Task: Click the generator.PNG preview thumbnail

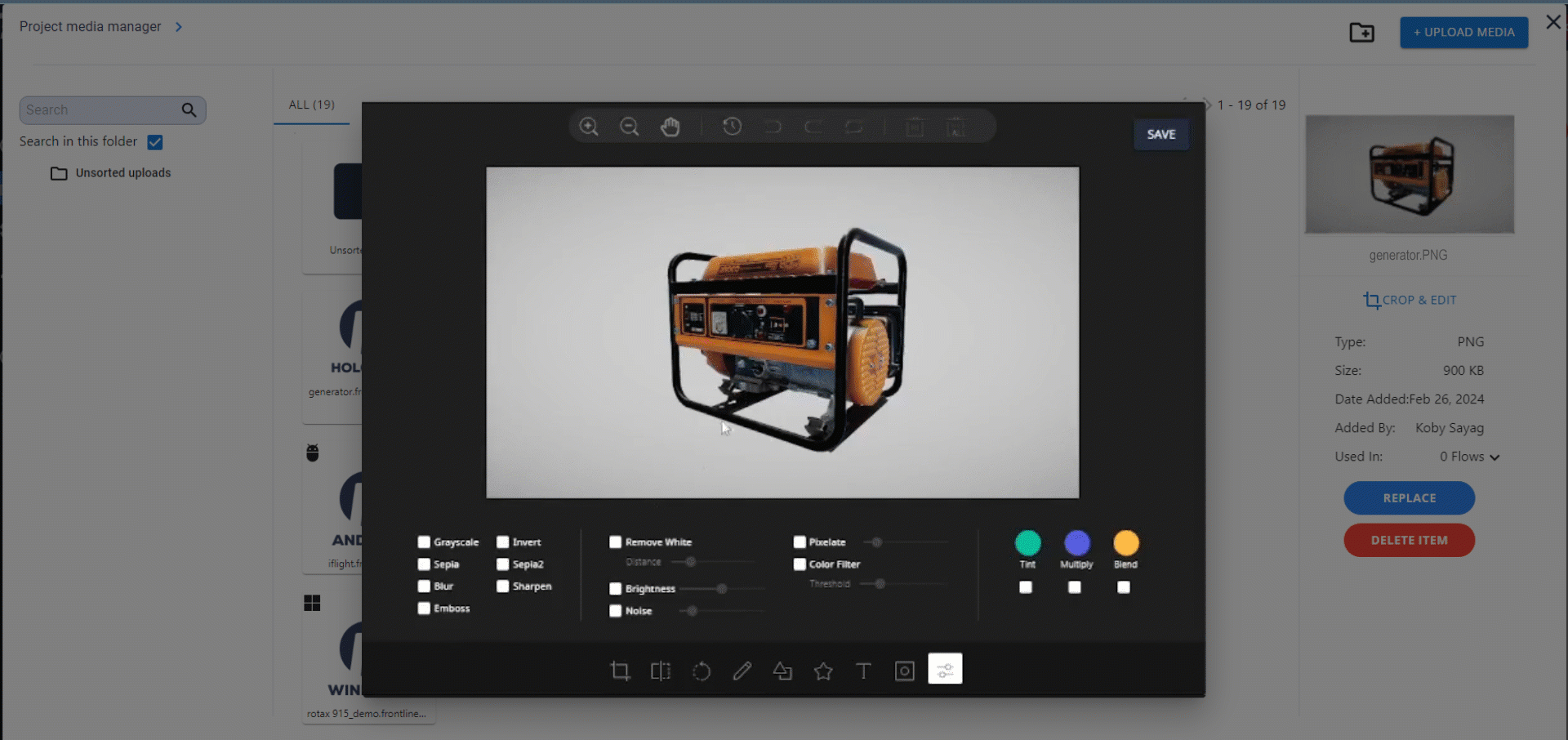Action: tap(1410, 174)
